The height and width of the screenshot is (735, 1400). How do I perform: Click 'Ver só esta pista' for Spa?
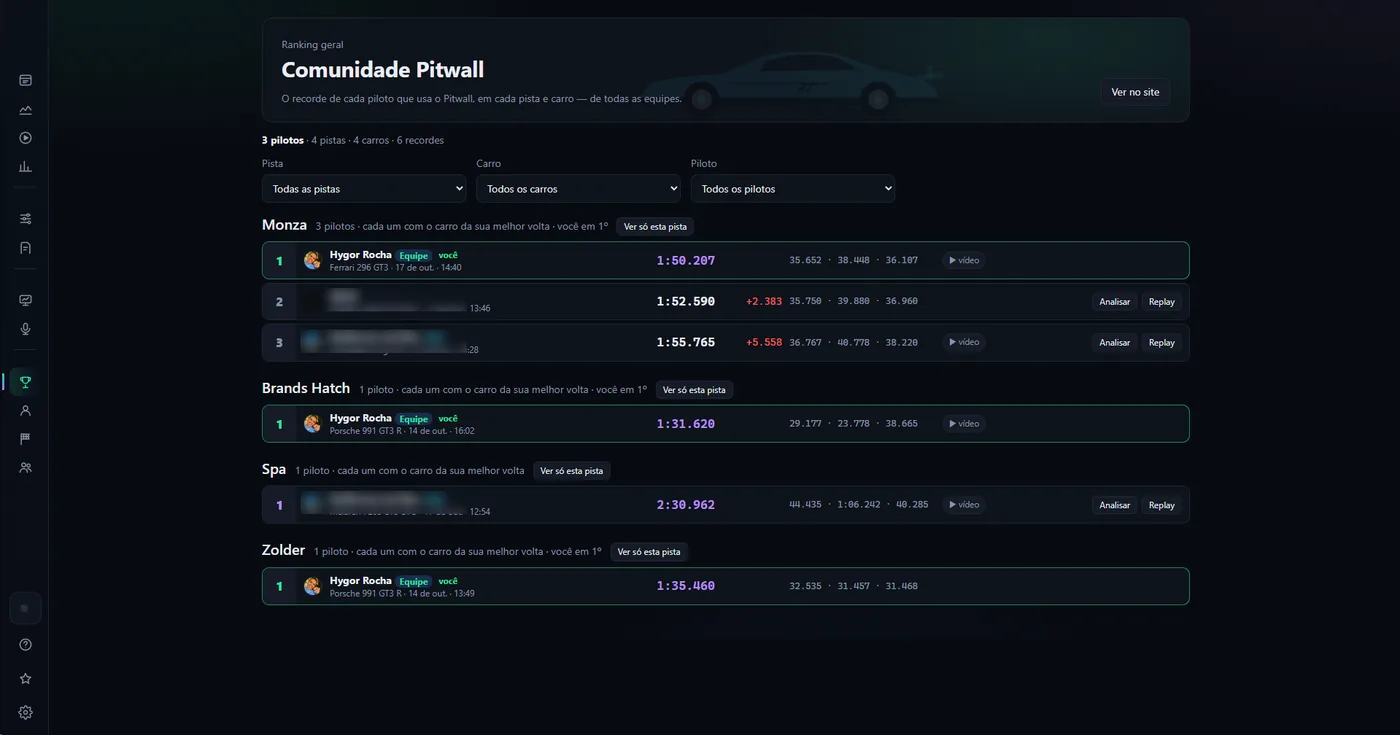571,471
